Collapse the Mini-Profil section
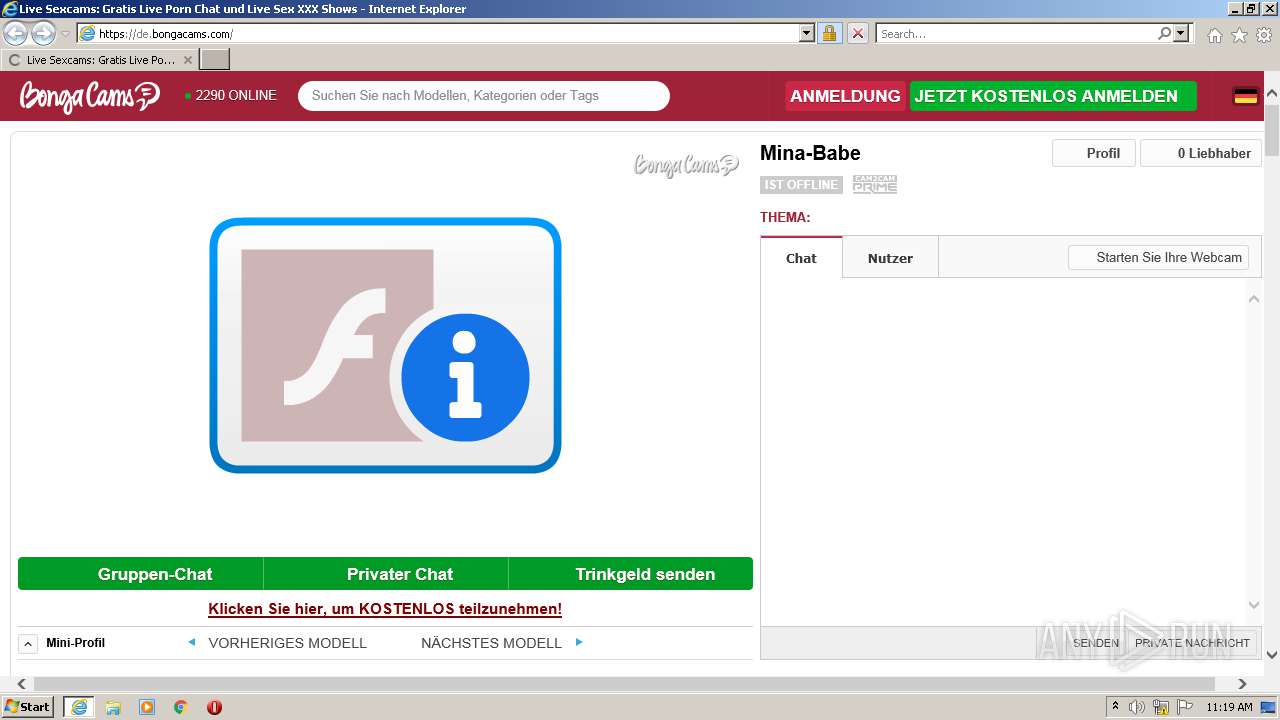The width and height of the screenshot is (1280, 720). (29, 643)
